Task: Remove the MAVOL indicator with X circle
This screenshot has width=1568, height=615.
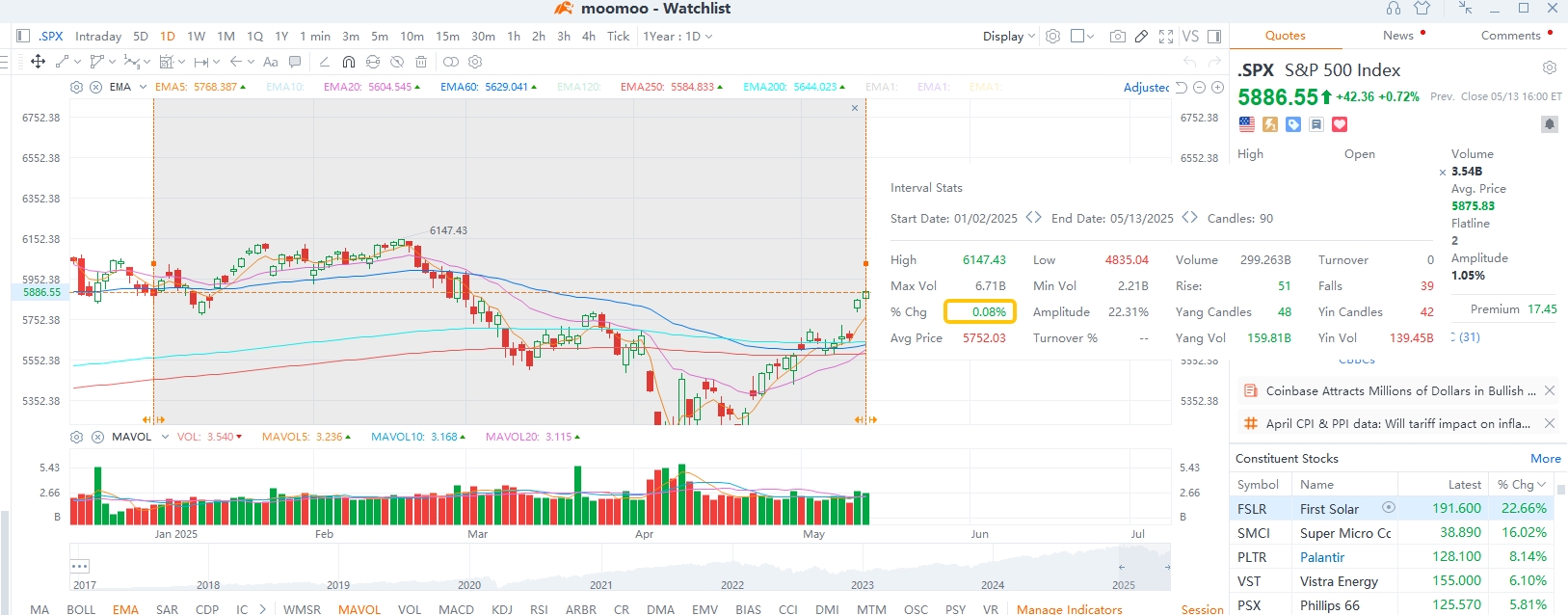Action: point(97,437)
